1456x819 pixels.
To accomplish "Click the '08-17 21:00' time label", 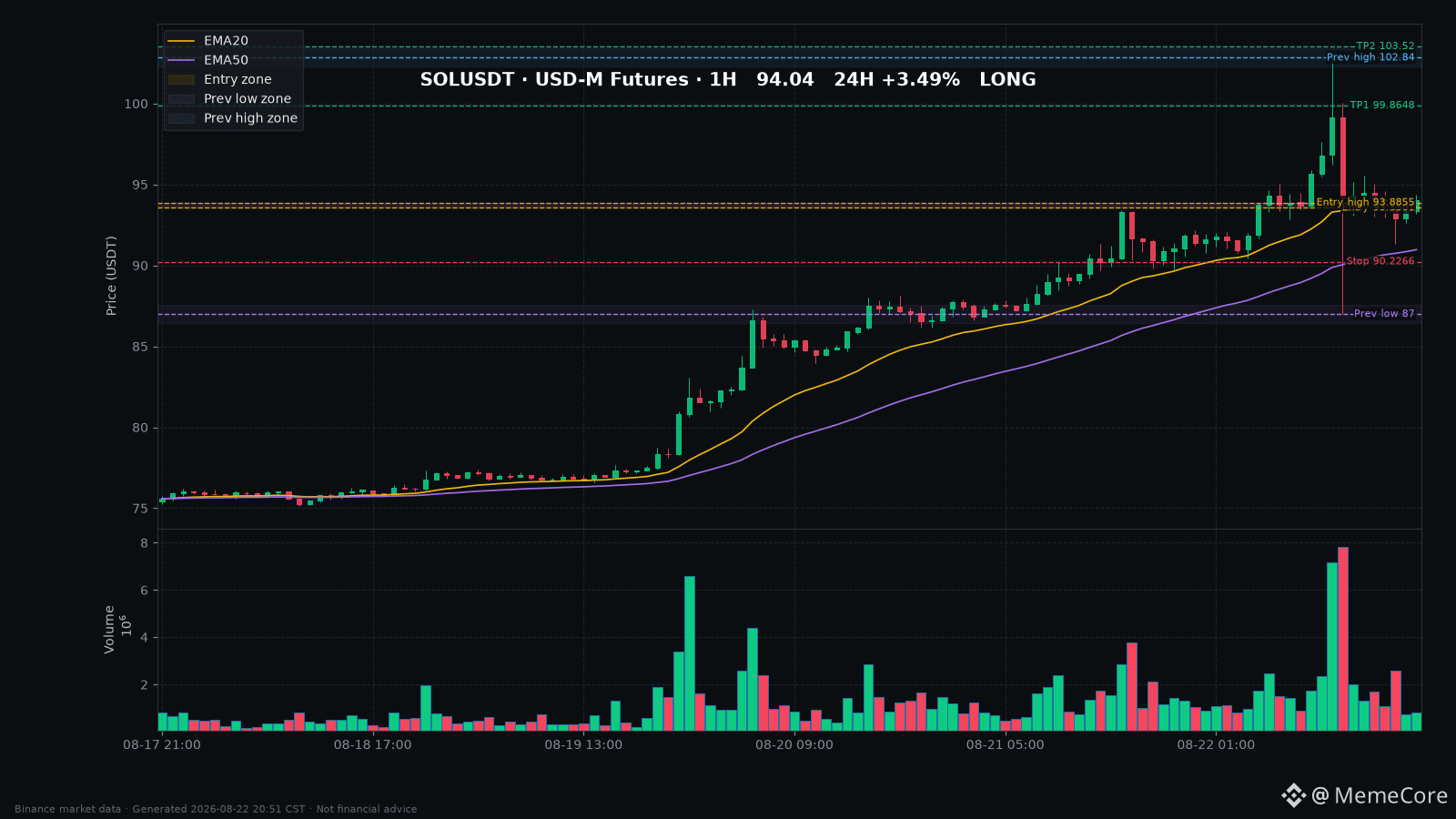I will (162, 745).
